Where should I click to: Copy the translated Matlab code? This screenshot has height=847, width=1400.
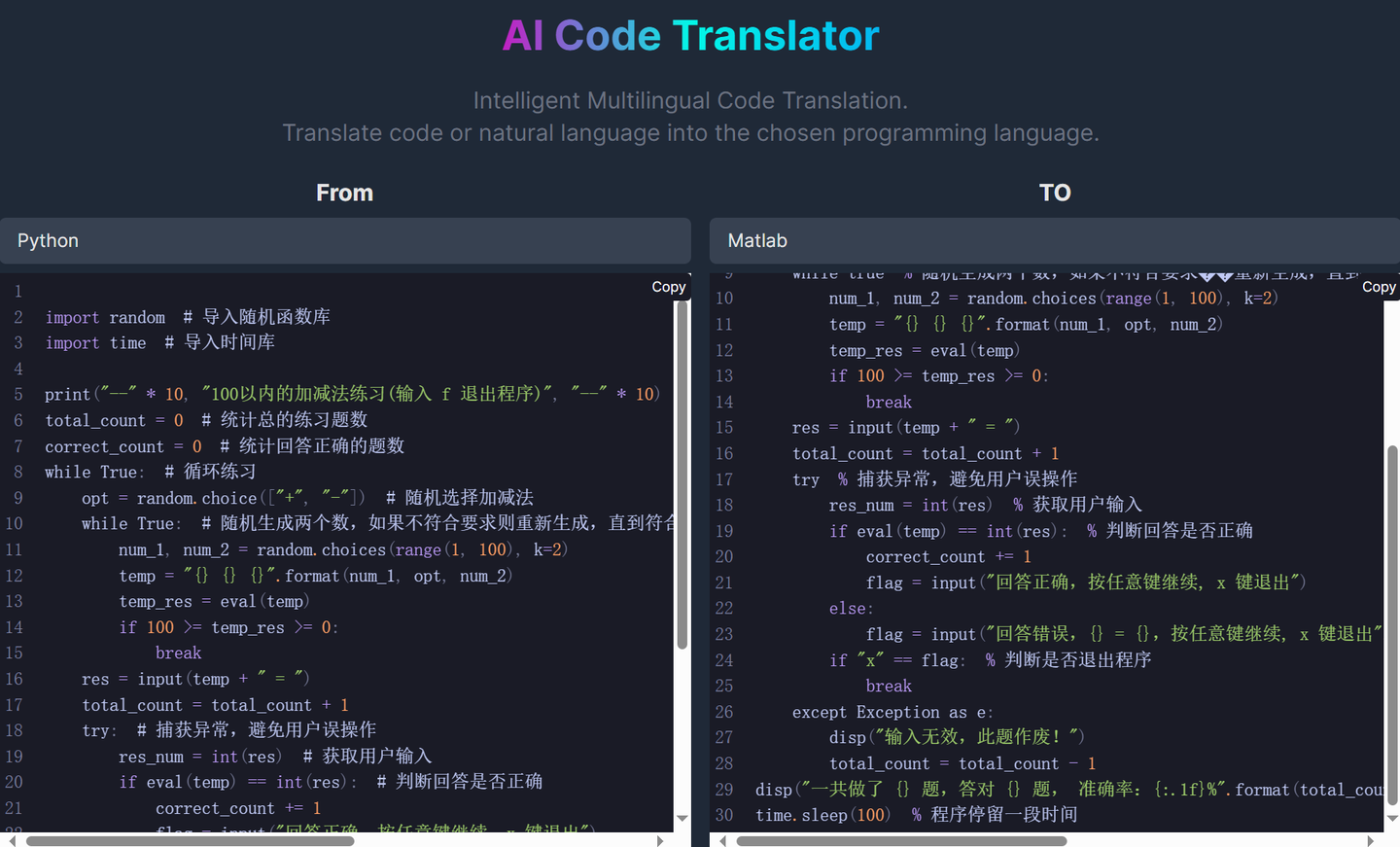click(x=1379, y=286)
